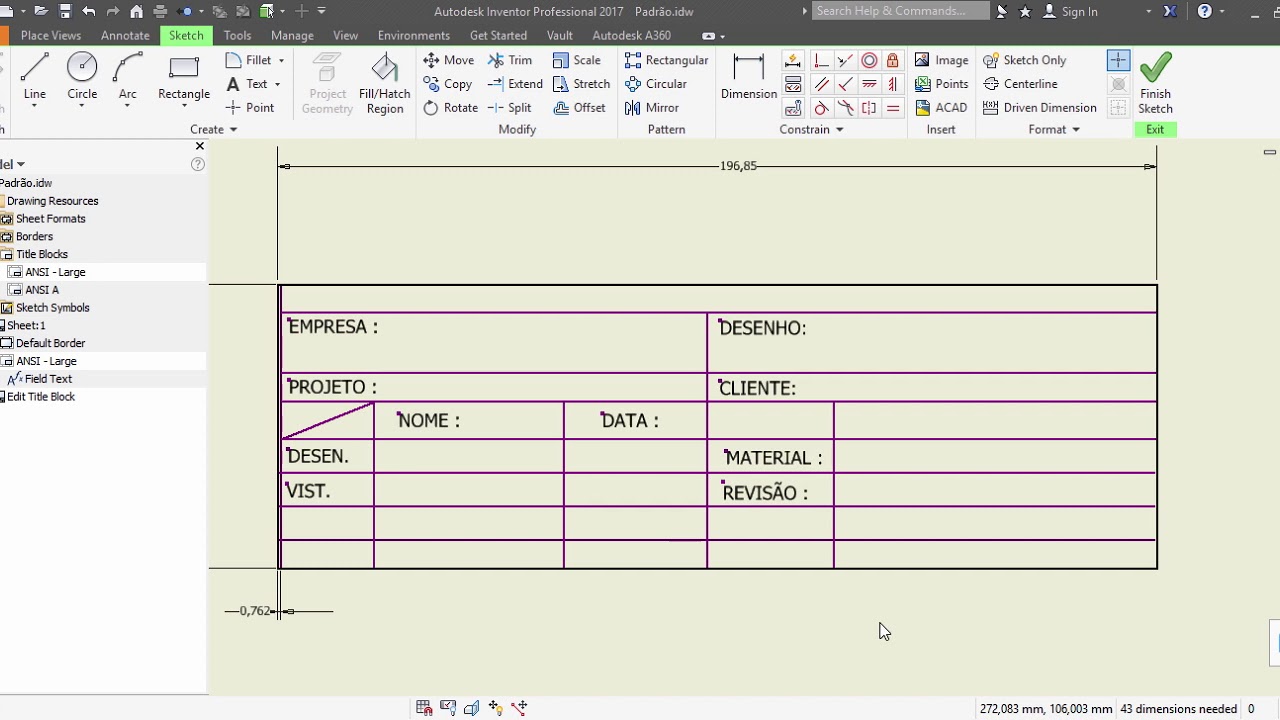
Task: Open the Sign In dropdown arrow
Action: click(x=1148, y=11)
